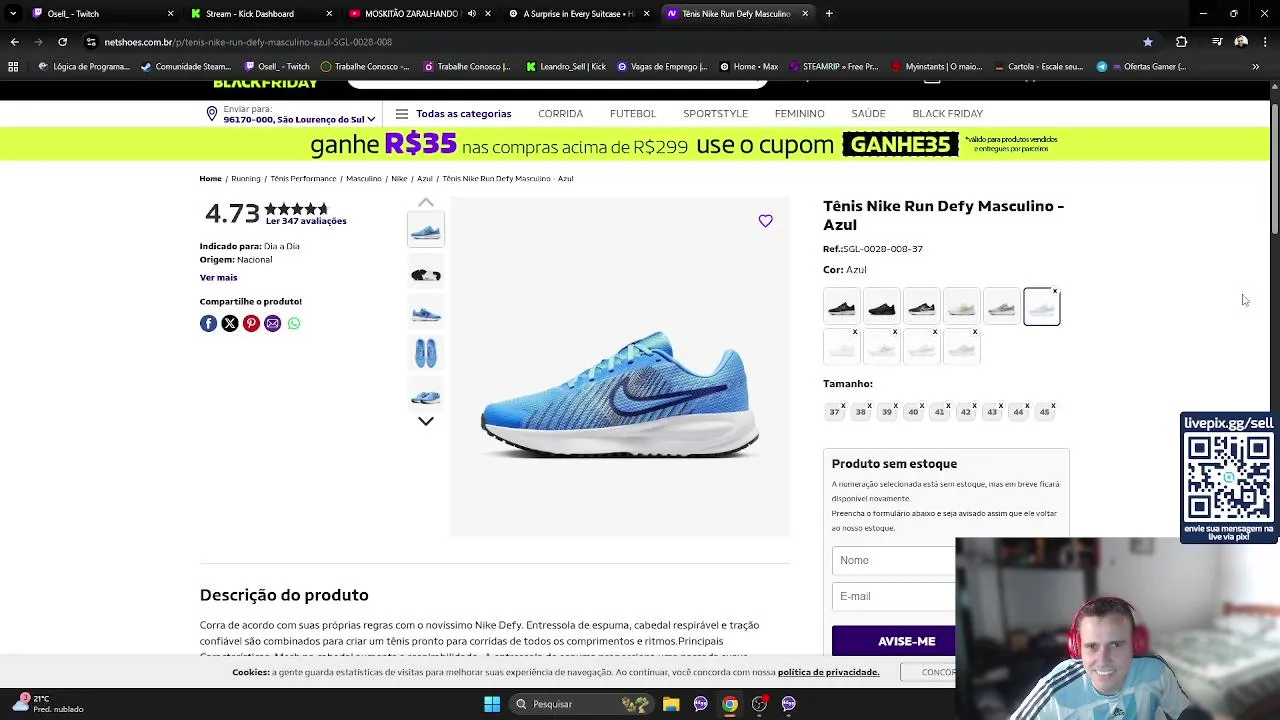Image resolution: width=1280 pixels, height=720 pixels.
Task: Select size 43
Action: 992,412
